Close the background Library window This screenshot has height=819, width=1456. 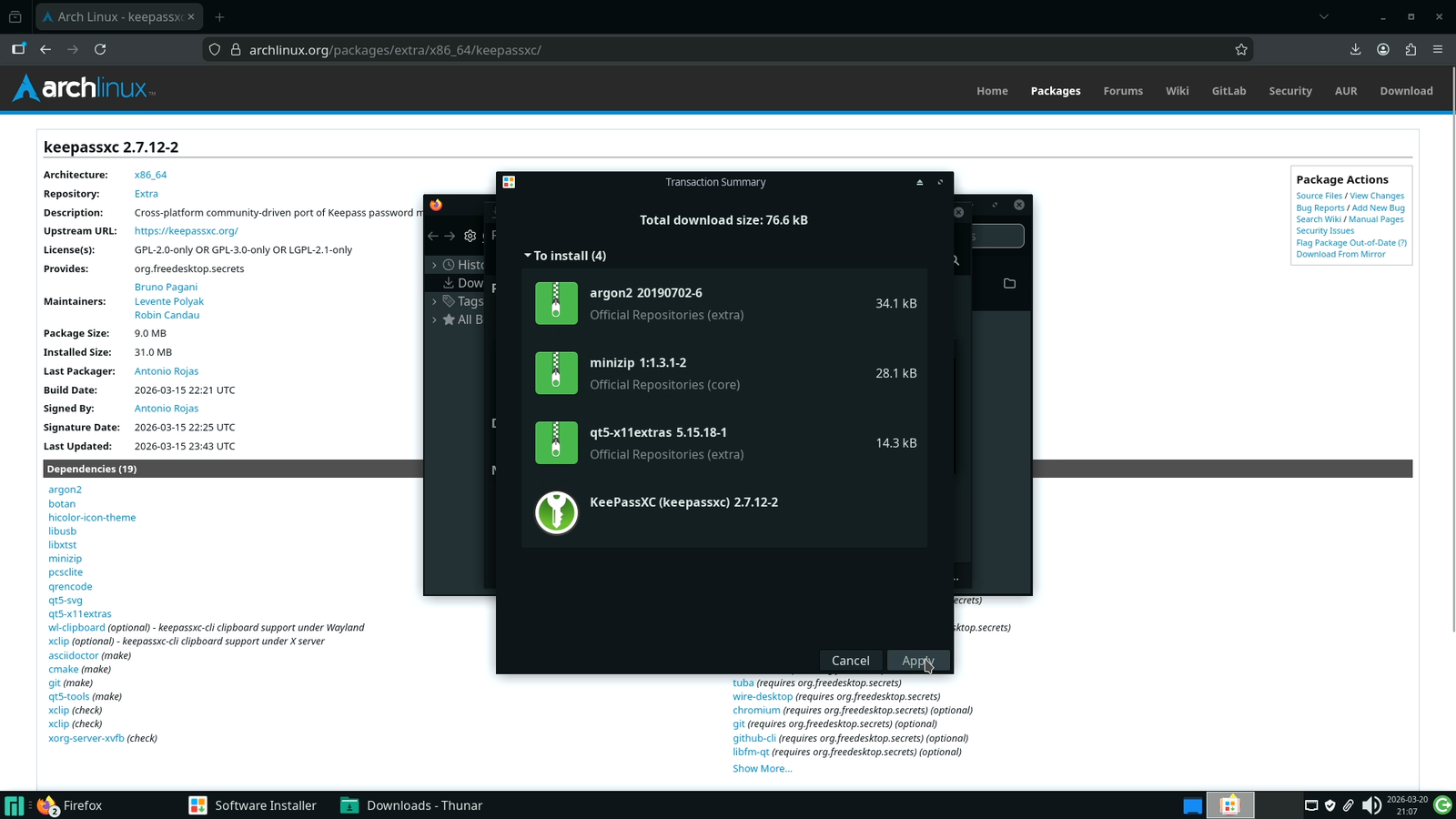1019,205
